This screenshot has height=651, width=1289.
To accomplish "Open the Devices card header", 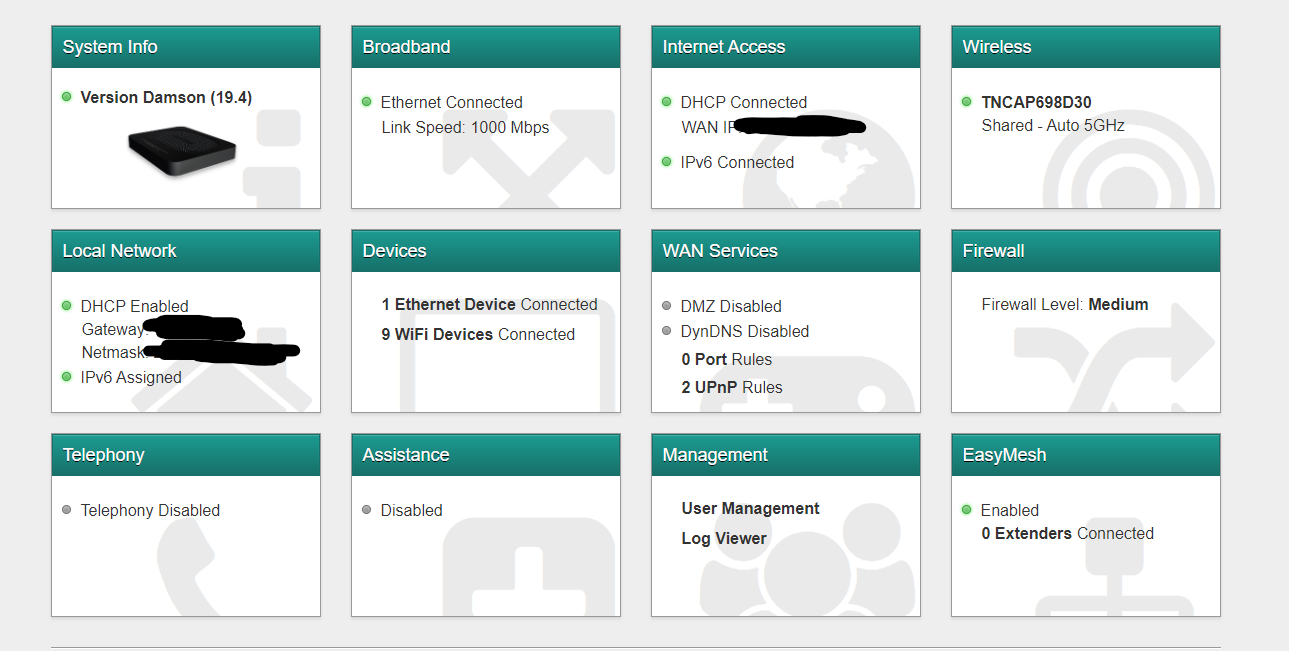I will [x=486, y=251].
